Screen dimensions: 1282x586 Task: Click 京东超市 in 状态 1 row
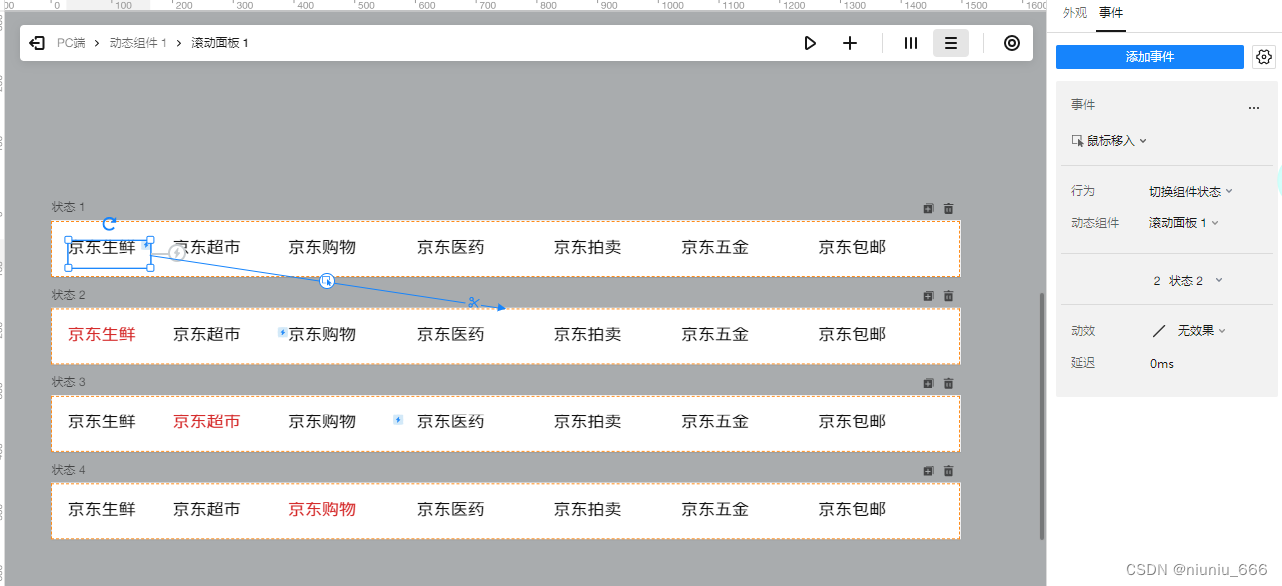[x=207, y=247]
